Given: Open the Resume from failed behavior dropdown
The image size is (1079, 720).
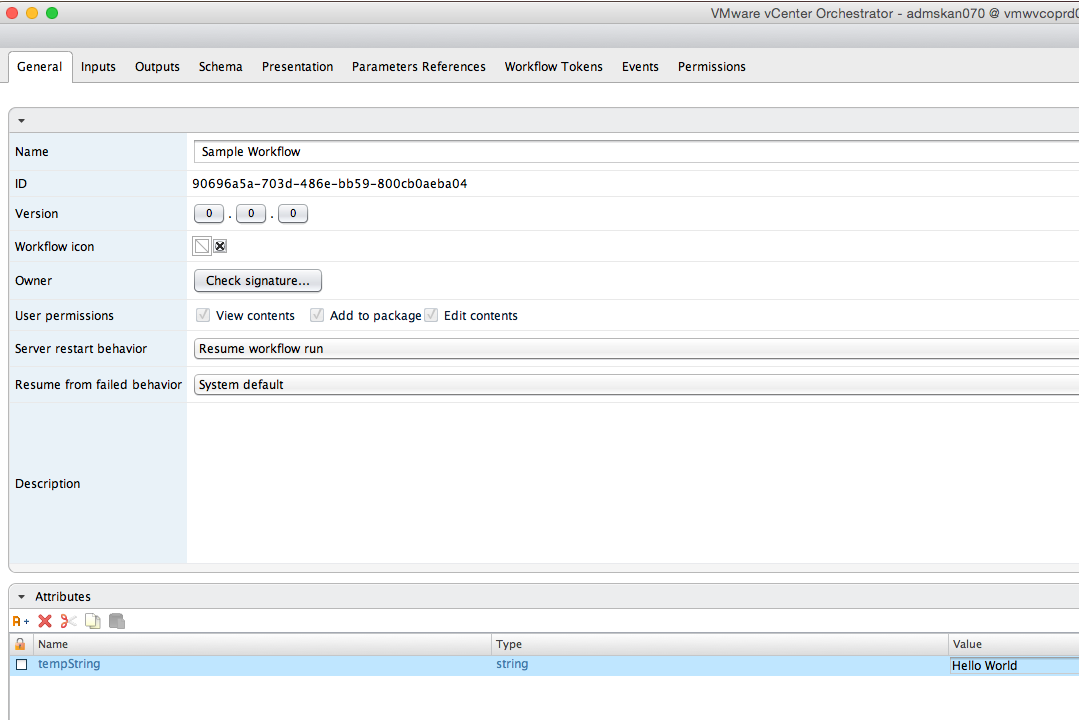Looking at the screenshot, I should [x=635, y=384].
